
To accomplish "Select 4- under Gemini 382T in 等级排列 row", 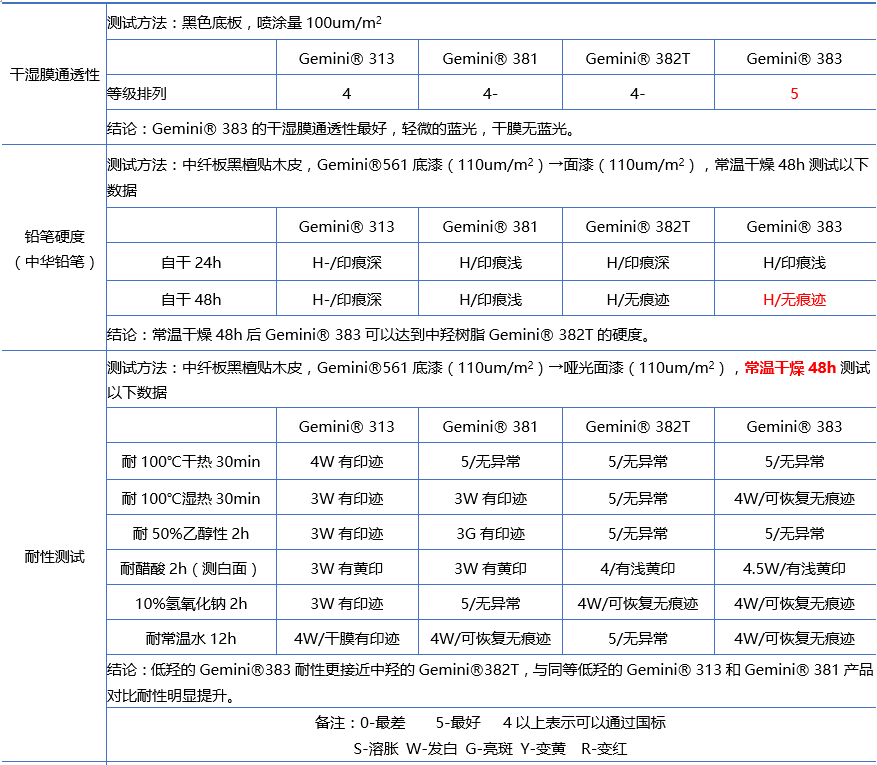I will click(638, 93).
